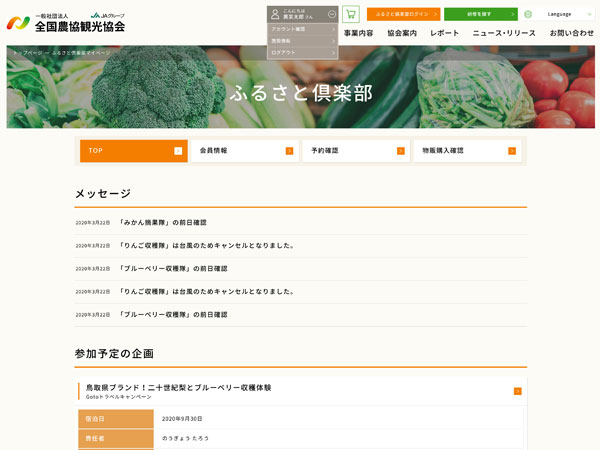The height and width of the screenshot is (450, 600).
Task: Click the user profile avatar icon
Action: [275, 14]
